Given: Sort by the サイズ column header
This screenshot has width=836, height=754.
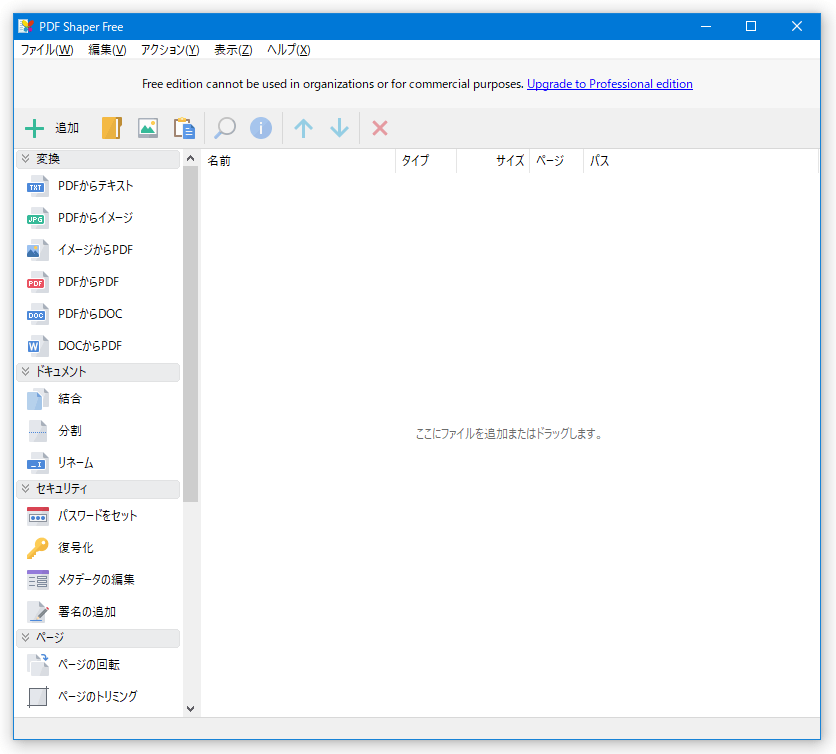Looking at the screenshot, I should pyautogui.click(x=493, y=161).
